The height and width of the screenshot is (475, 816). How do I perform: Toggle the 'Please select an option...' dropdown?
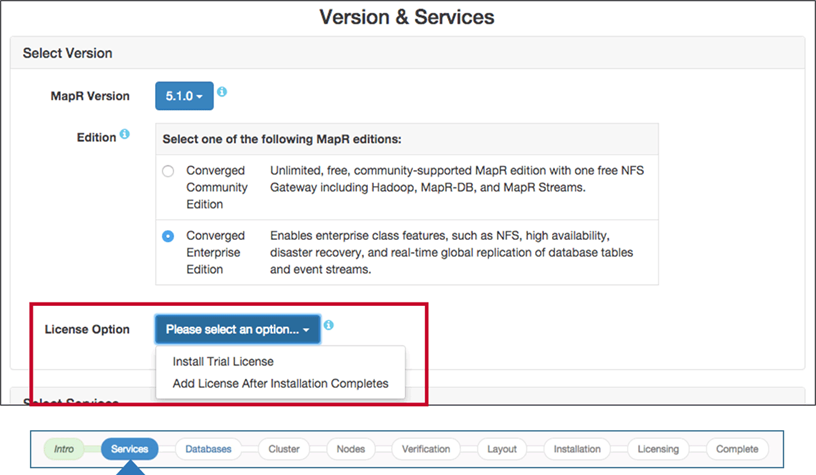(237, 329)
